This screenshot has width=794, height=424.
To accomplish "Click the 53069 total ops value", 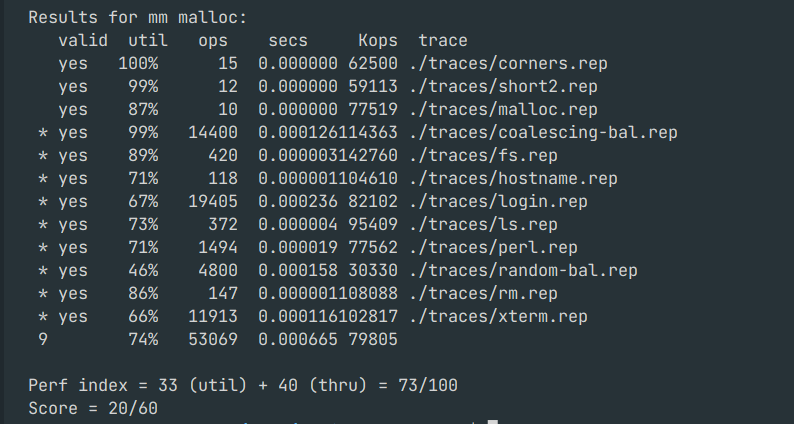I will click(x=213, y=340).
